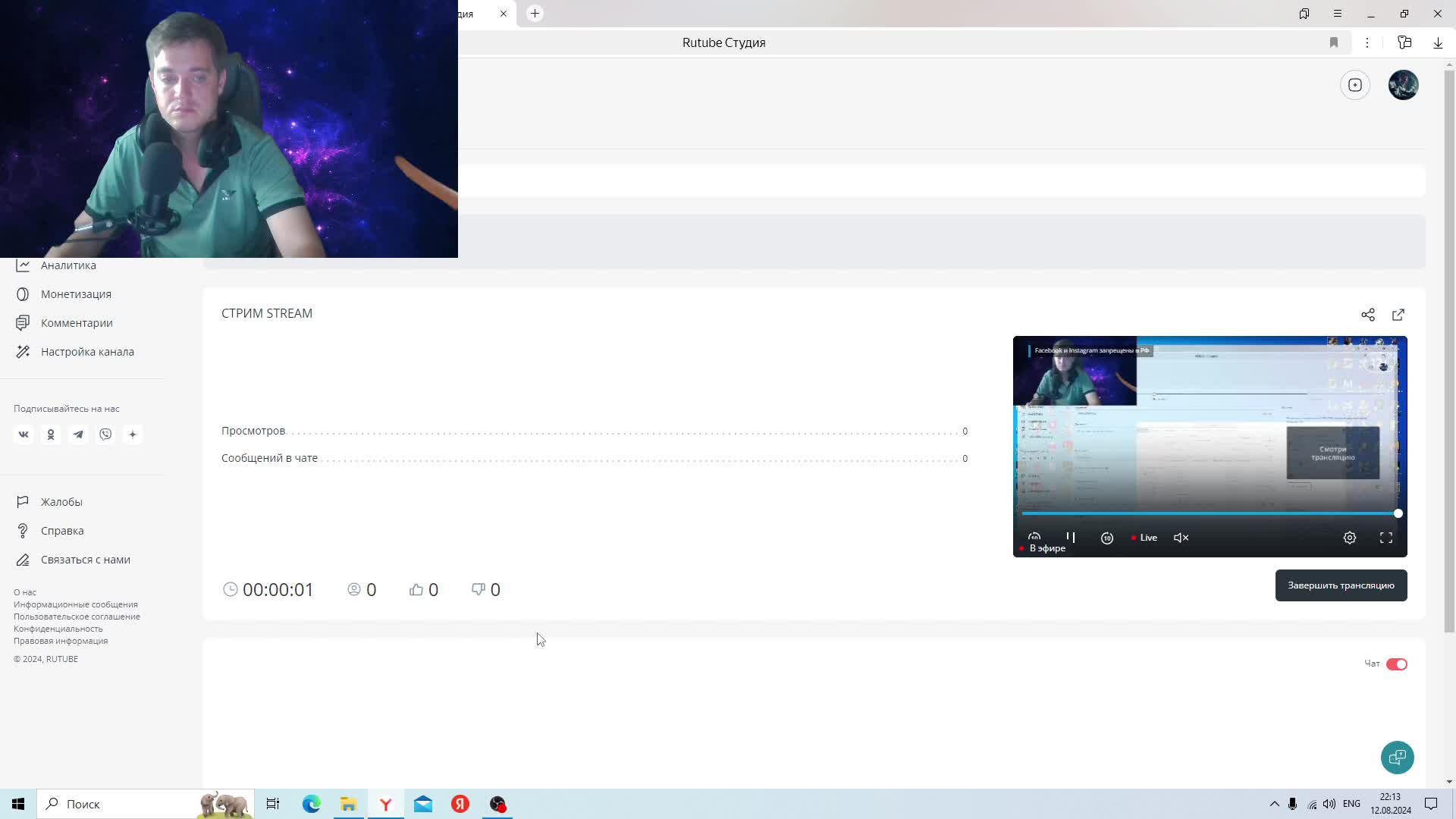Open player settings gear
The width and height of the screenshot is (1456, 819).
coord(1349,538)
